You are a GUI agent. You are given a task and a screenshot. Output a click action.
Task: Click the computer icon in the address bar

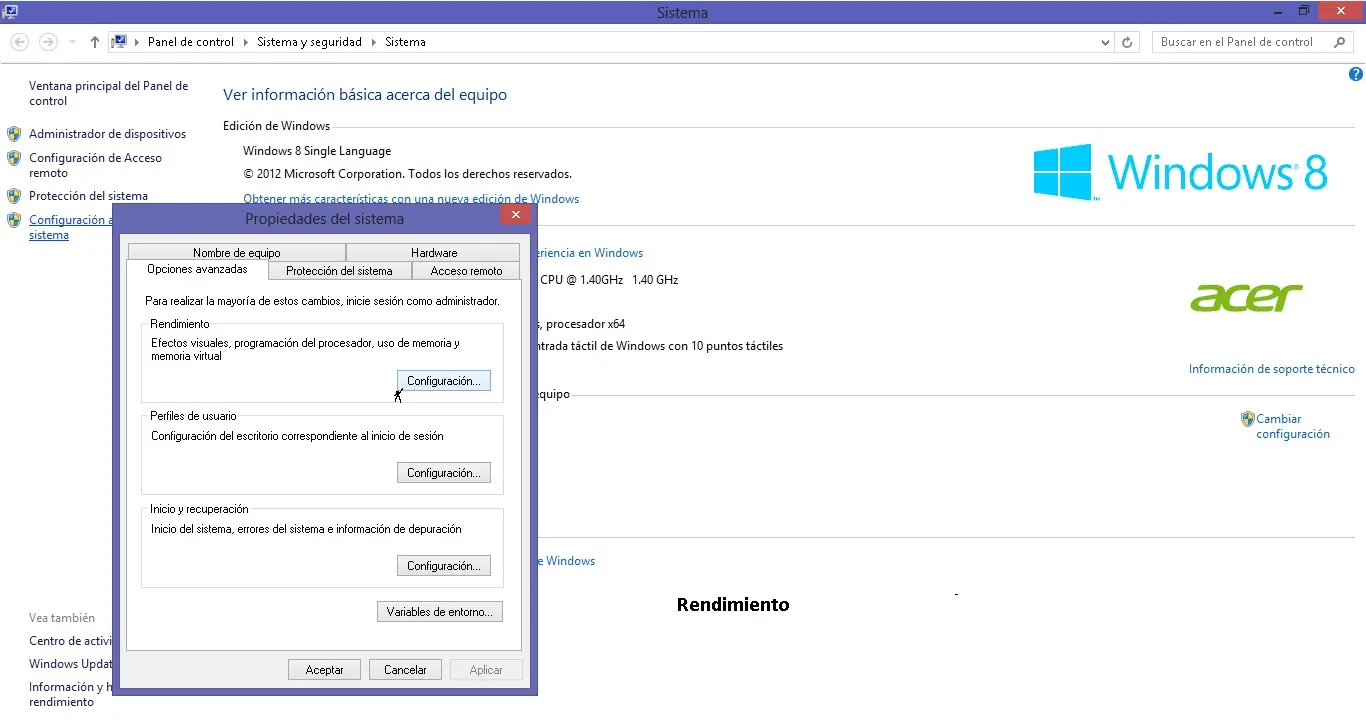click(120, 42)
